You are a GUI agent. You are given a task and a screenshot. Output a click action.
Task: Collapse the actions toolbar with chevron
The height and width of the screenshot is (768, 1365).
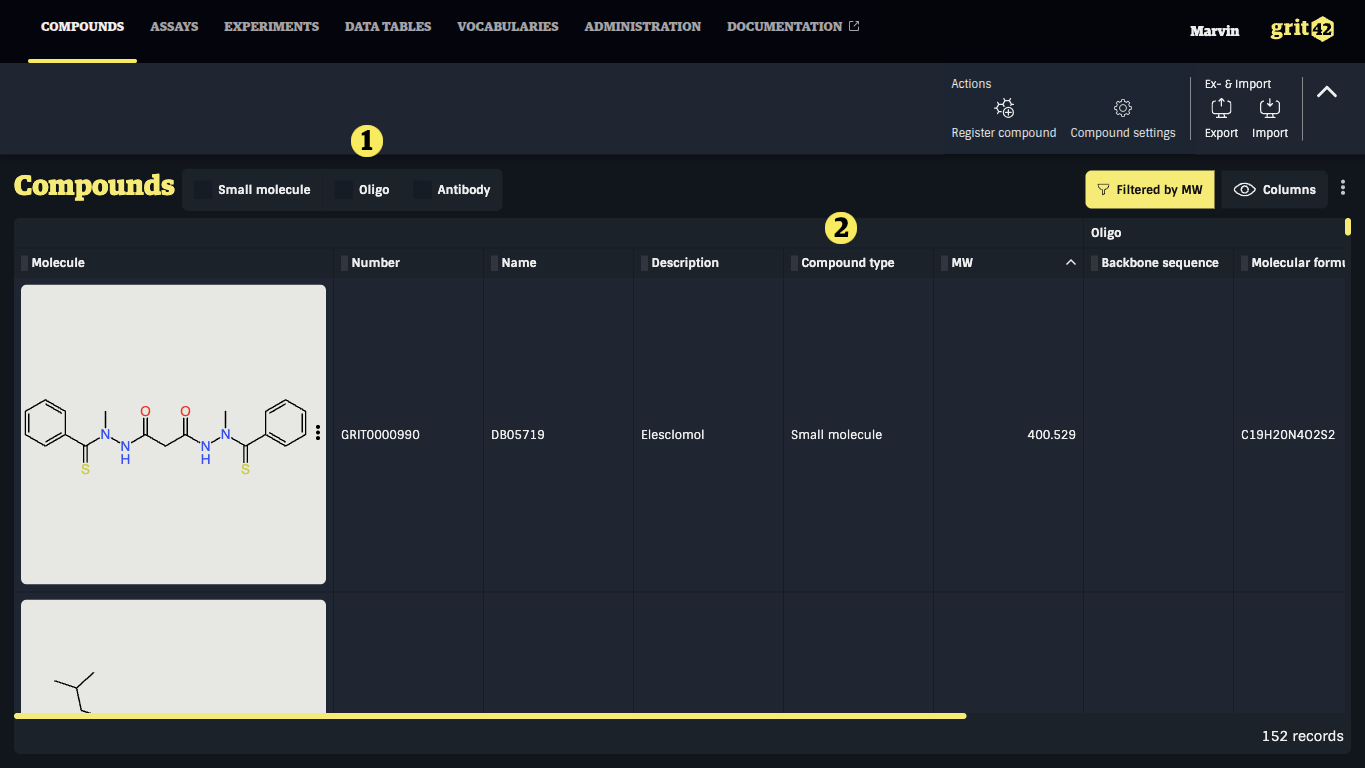[1327, 92]
